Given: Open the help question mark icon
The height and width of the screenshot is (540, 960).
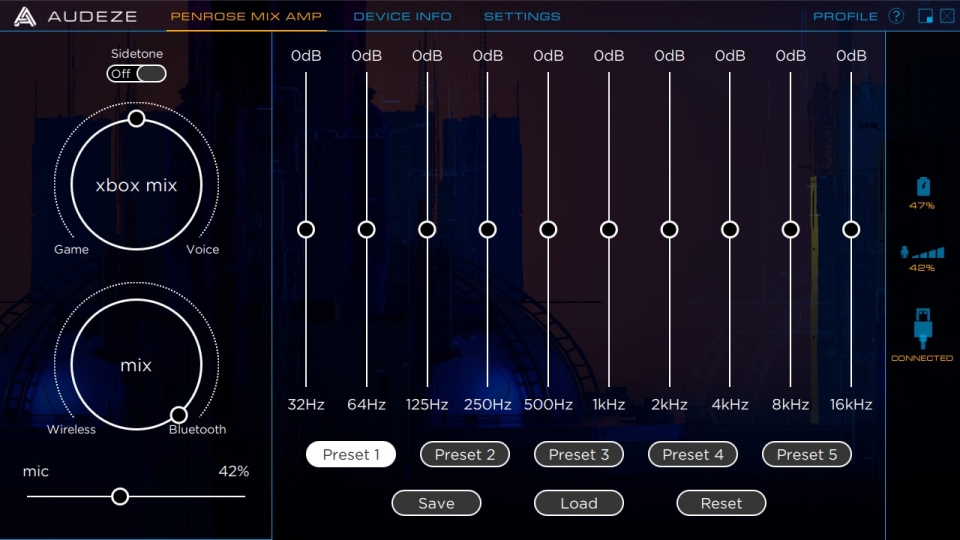Looking at the screenshot, I should pos(896,16).
